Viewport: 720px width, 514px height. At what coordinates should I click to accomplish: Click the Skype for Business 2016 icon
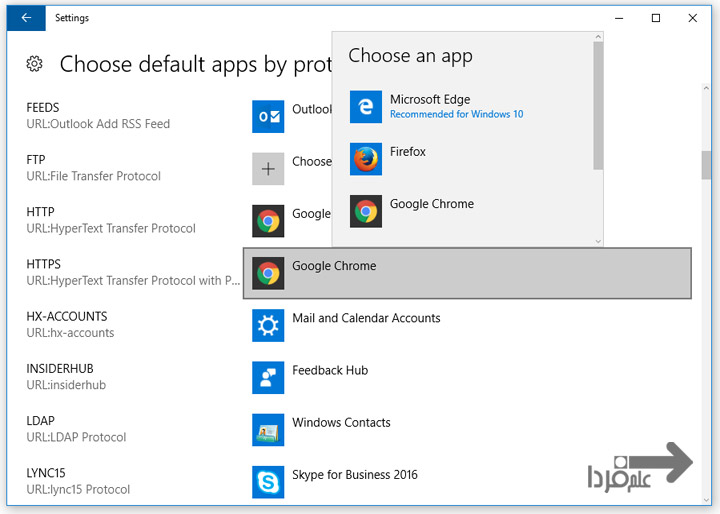click(x=268, y=481)
